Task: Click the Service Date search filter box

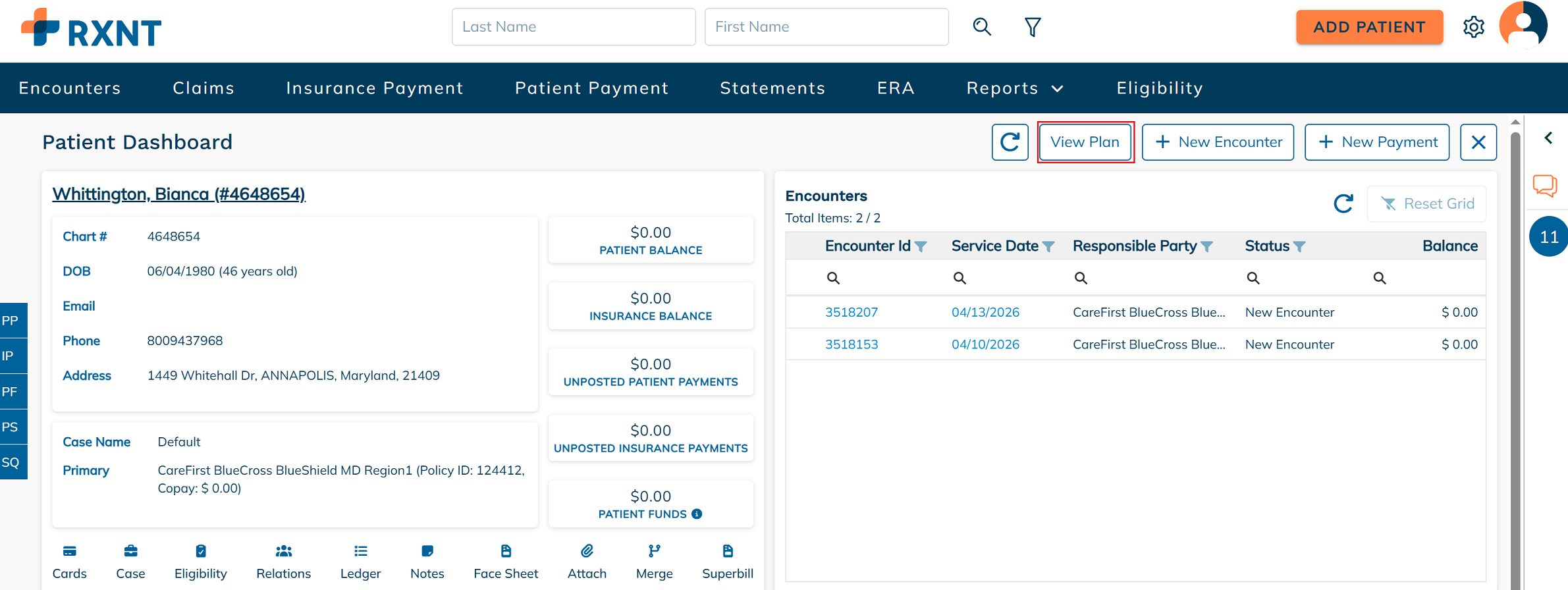Action: (1006, 278)
